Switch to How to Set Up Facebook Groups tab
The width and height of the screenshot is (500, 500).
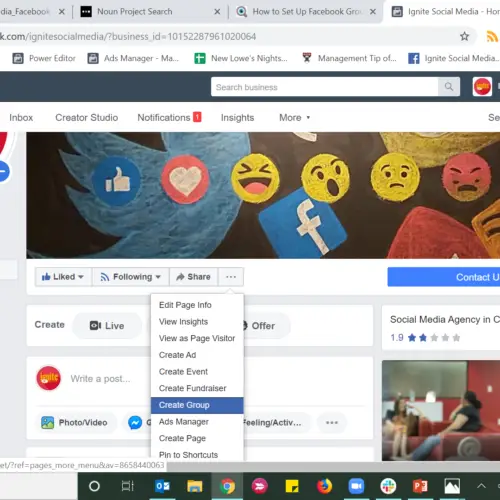click(306, 12)
